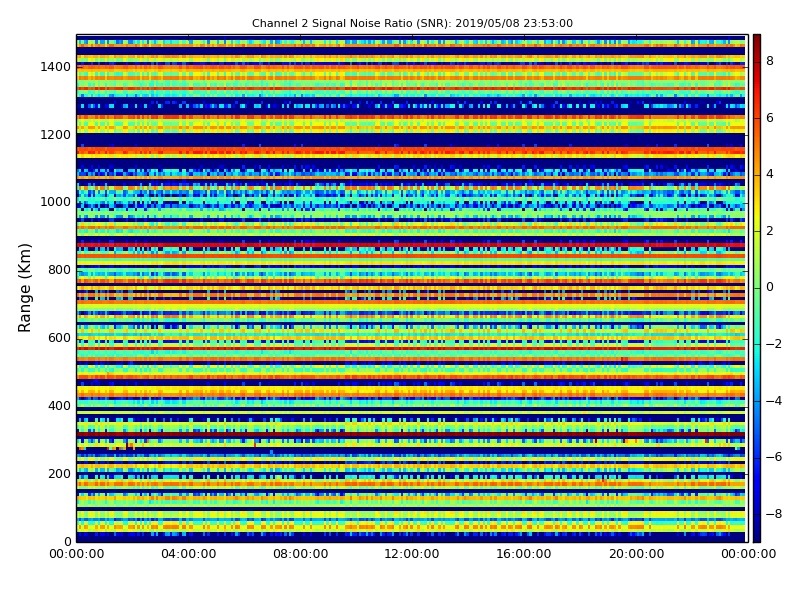
Task: Click the 800 range tick label
Action: coord(59,270)
